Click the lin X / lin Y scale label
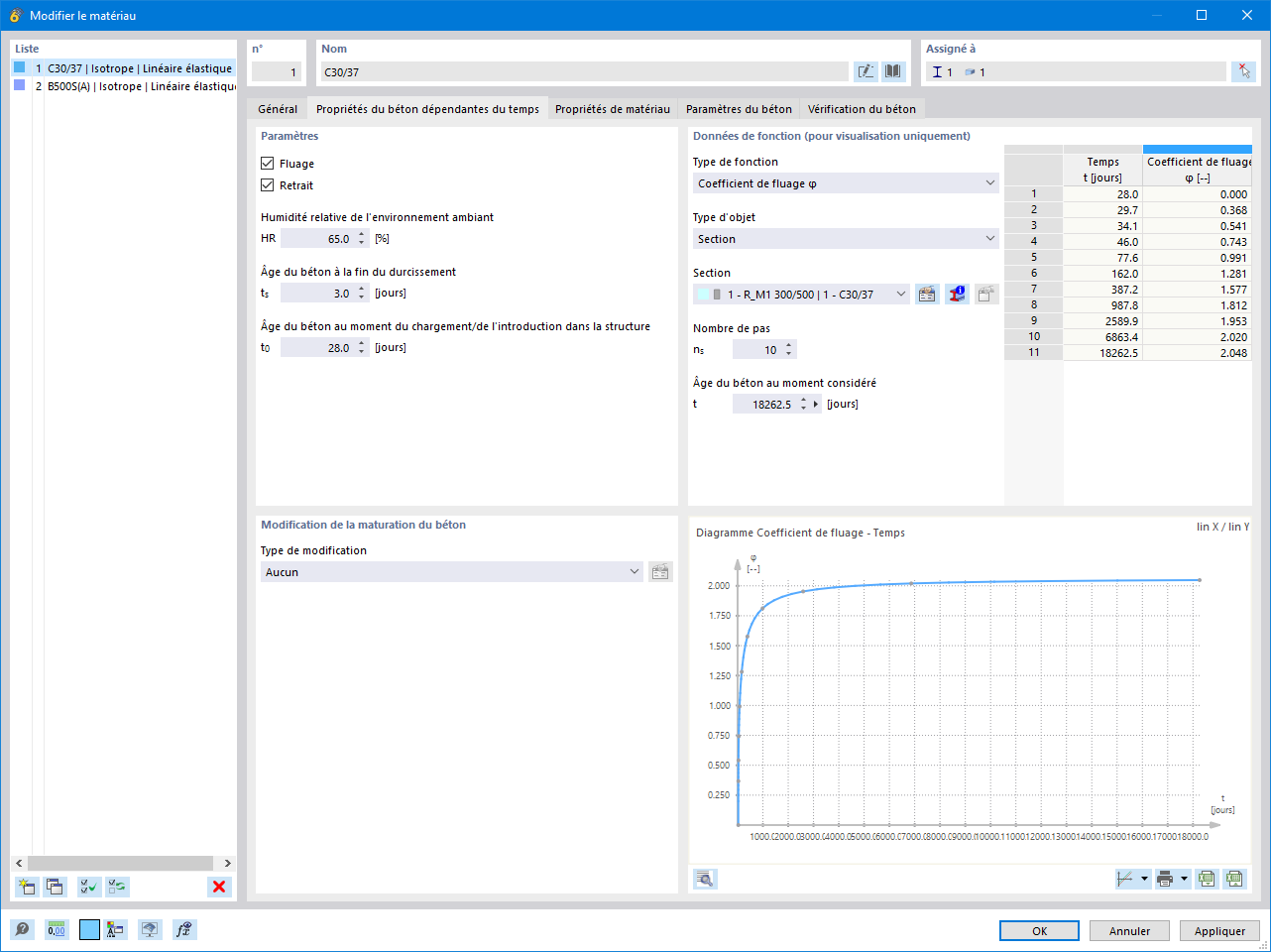 (x=1222, y=527)
